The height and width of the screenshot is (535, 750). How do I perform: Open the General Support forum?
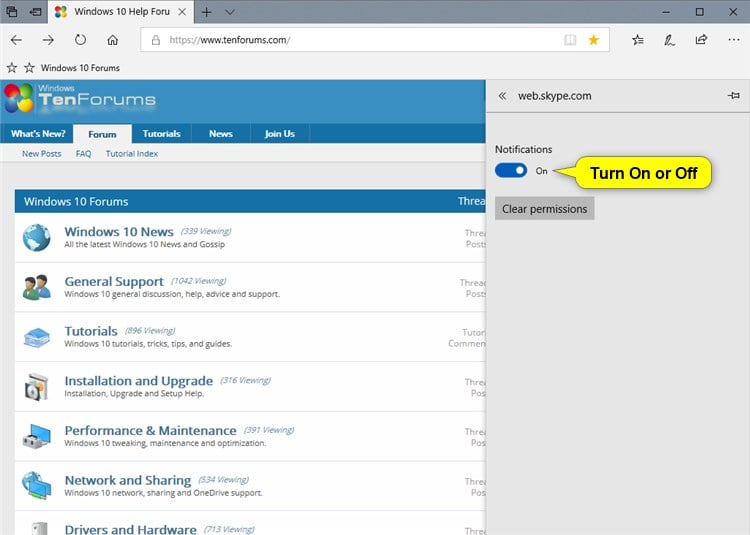[x=114, y=282]
